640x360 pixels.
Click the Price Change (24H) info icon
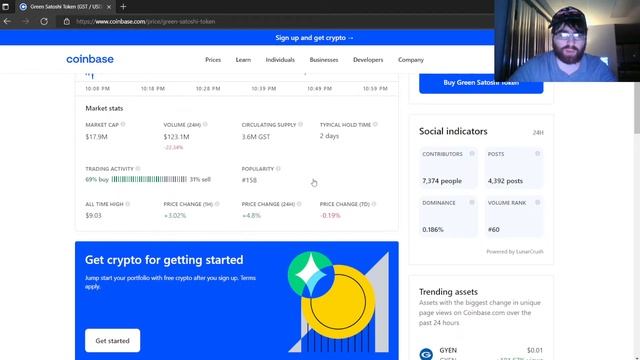pos(299,204)
